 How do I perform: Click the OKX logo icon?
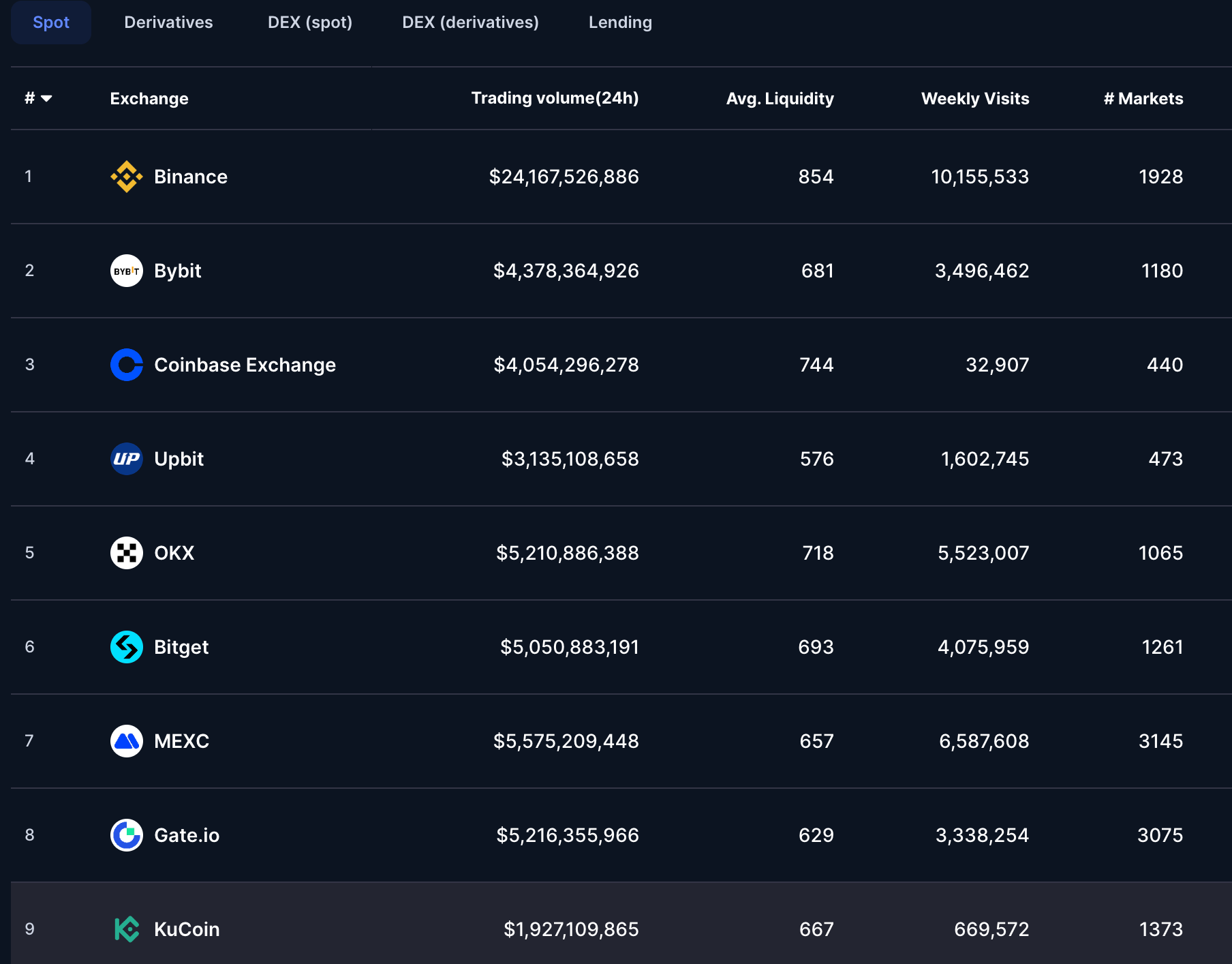point(127,553)
